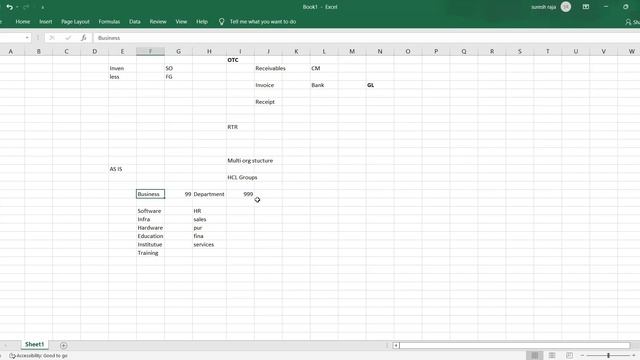
Task: Add a new sheet with plus icon
Action: pos(64,345)
